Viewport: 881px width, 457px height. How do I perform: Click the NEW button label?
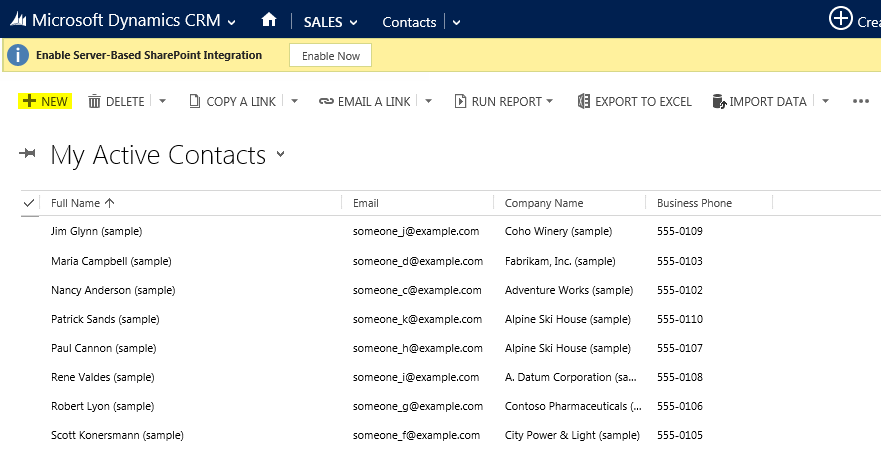click(x=55, y=102)
